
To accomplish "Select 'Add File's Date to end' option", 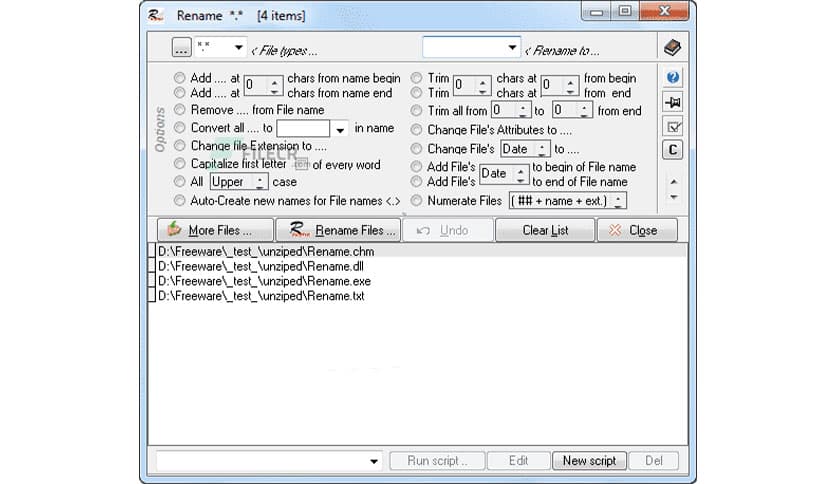I will pos(416,182).
